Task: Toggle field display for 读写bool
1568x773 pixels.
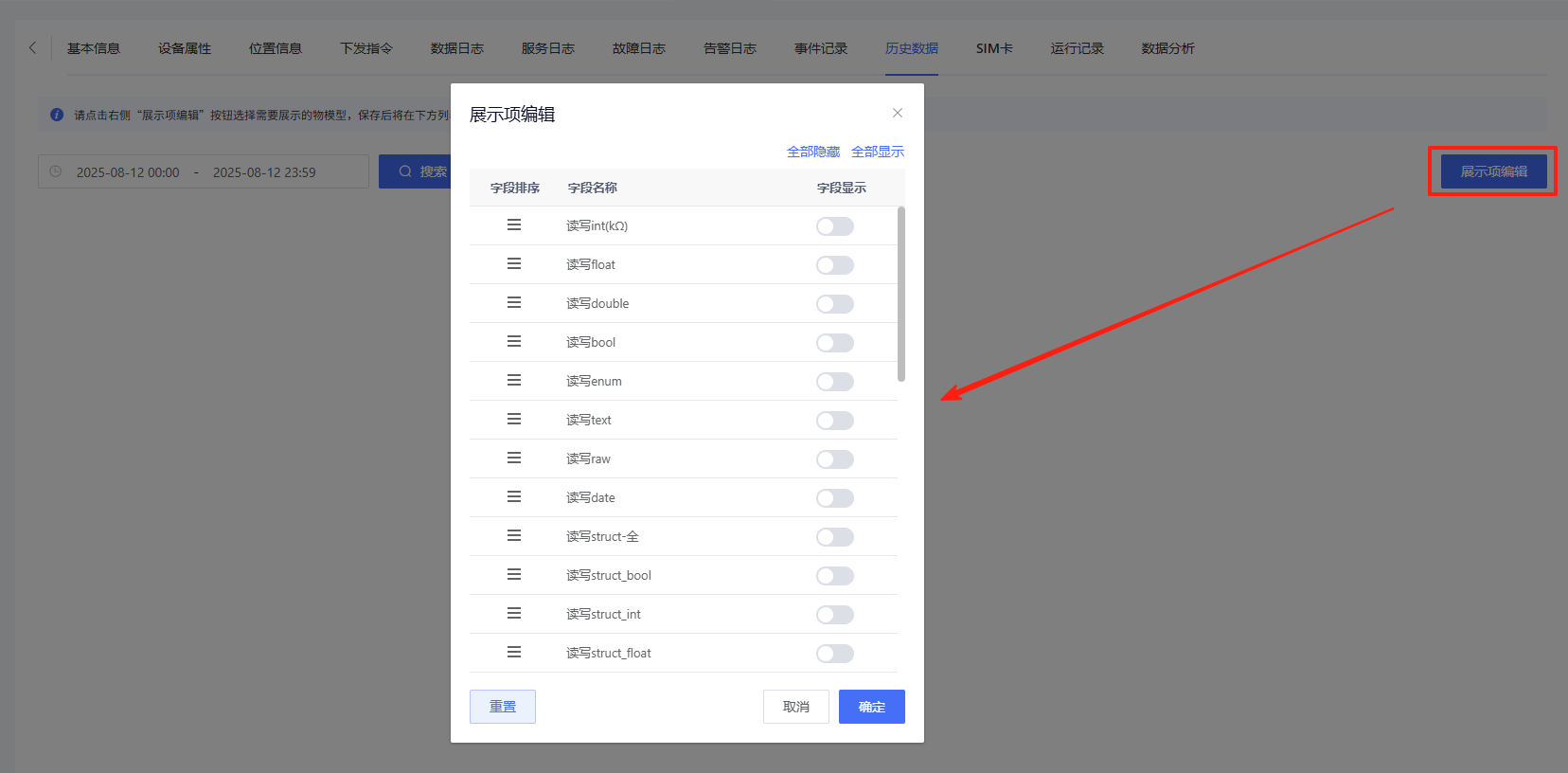Action: click(834, 343)
